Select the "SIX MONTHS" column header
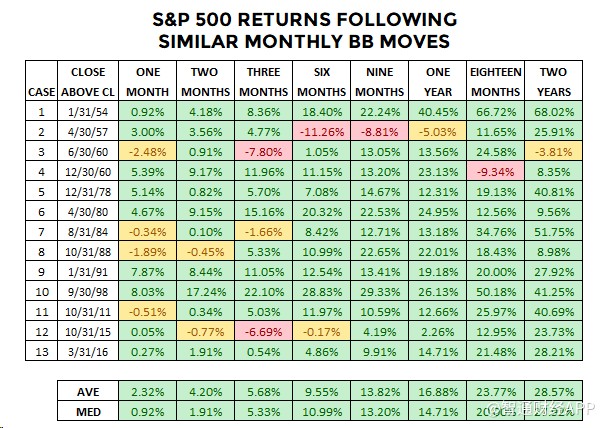Image resolution: width=605 pixels, height=428 pixels. (320, 82)
